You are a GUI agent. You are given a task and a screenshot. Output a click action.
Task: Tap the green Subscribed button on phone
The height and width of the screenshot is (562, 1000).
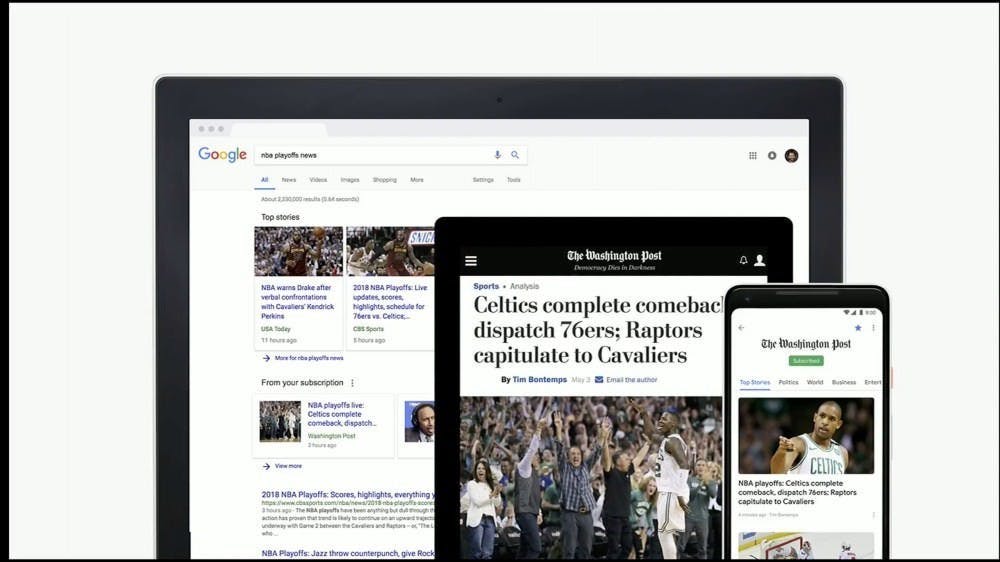point(805,360)
